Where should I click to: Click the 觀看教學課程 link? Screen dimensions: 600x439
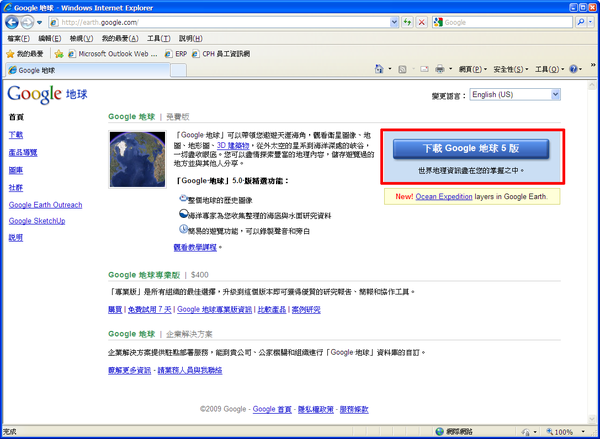coord(195,248)
